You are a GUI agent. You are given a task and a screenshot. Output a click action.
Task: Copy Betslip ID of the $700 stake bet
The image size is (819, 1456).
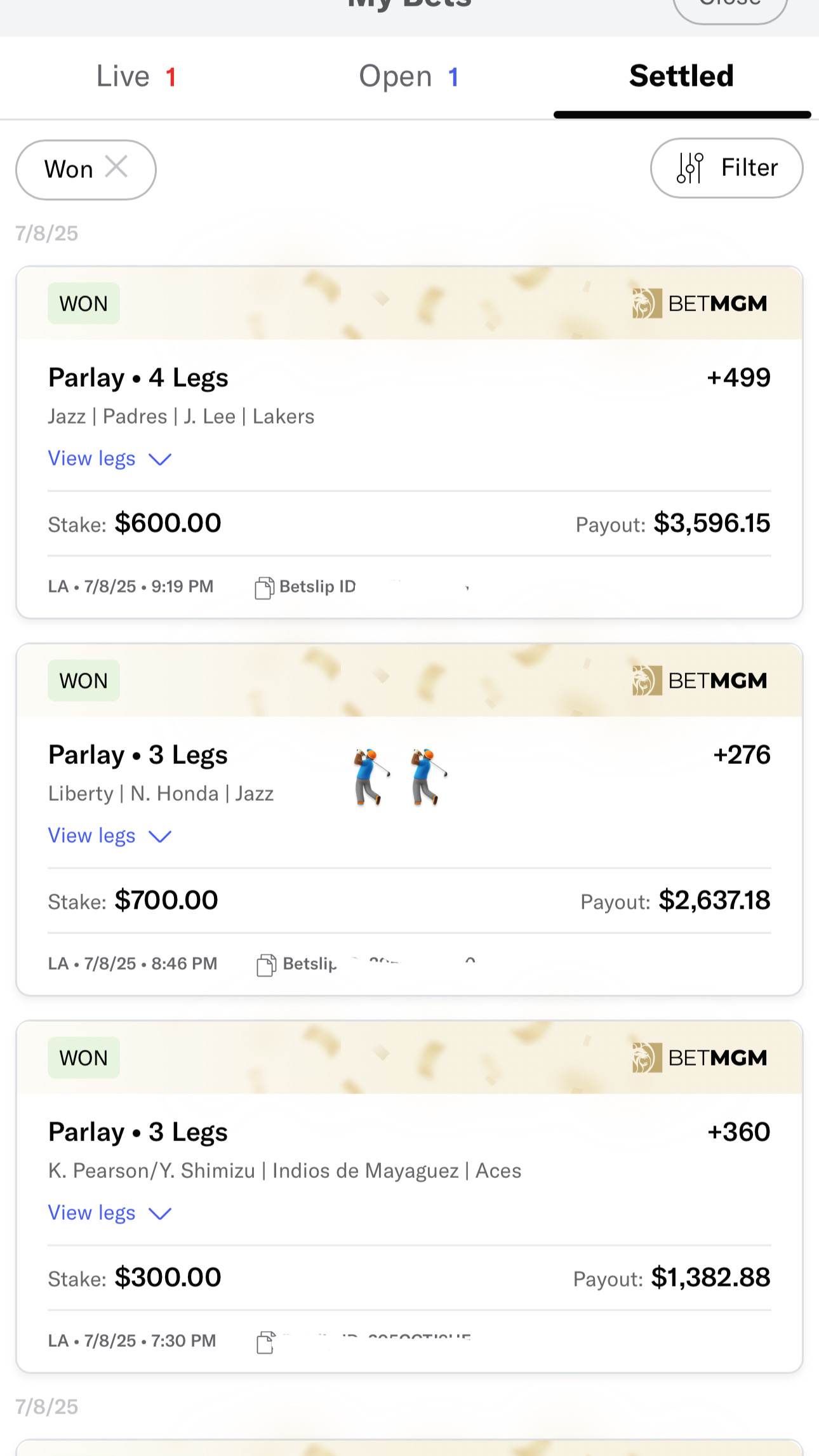click(267, 965)
